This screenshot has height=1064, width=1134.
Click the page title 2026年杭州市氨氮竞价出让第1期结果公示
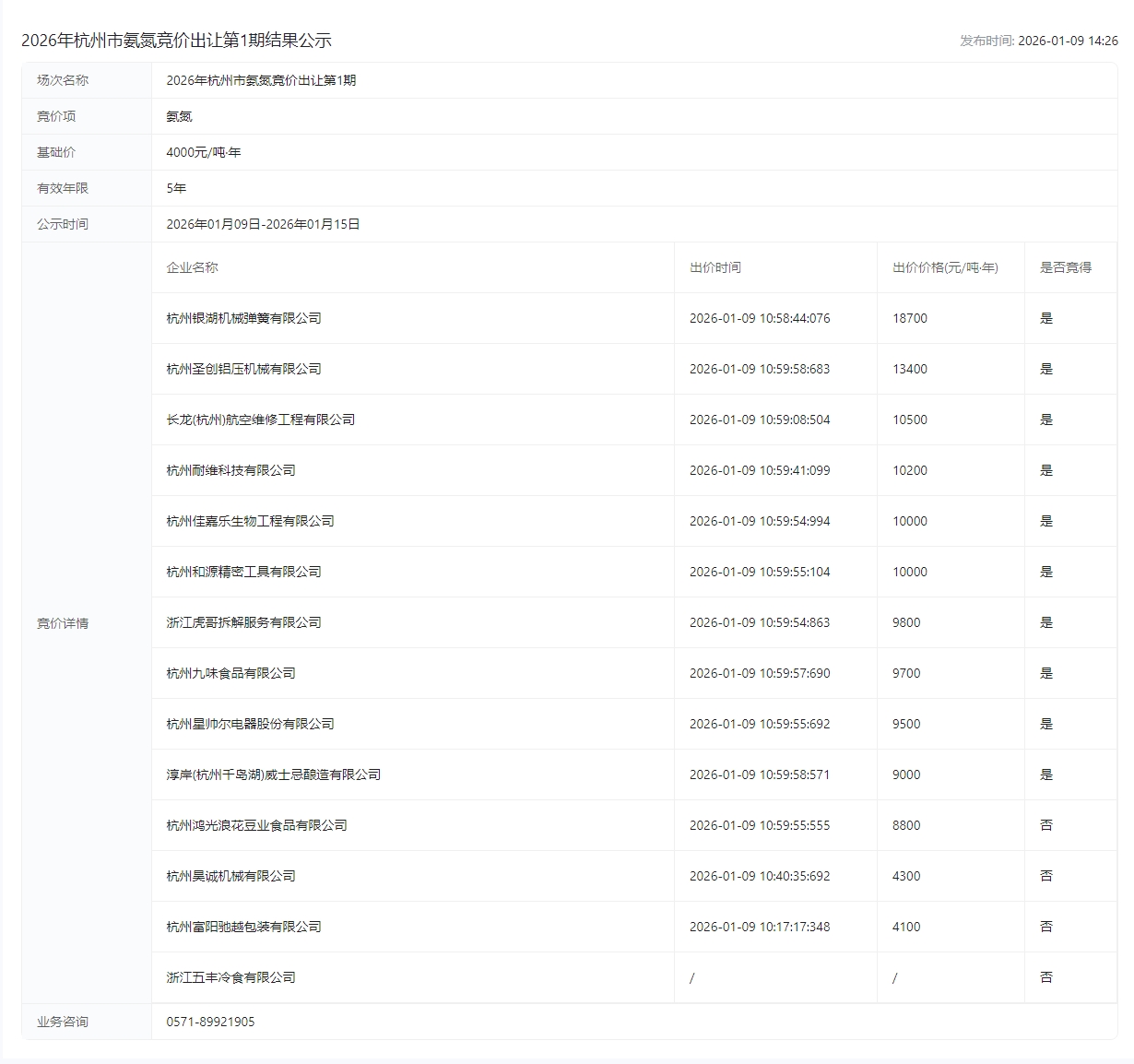(x=176, y=41)
